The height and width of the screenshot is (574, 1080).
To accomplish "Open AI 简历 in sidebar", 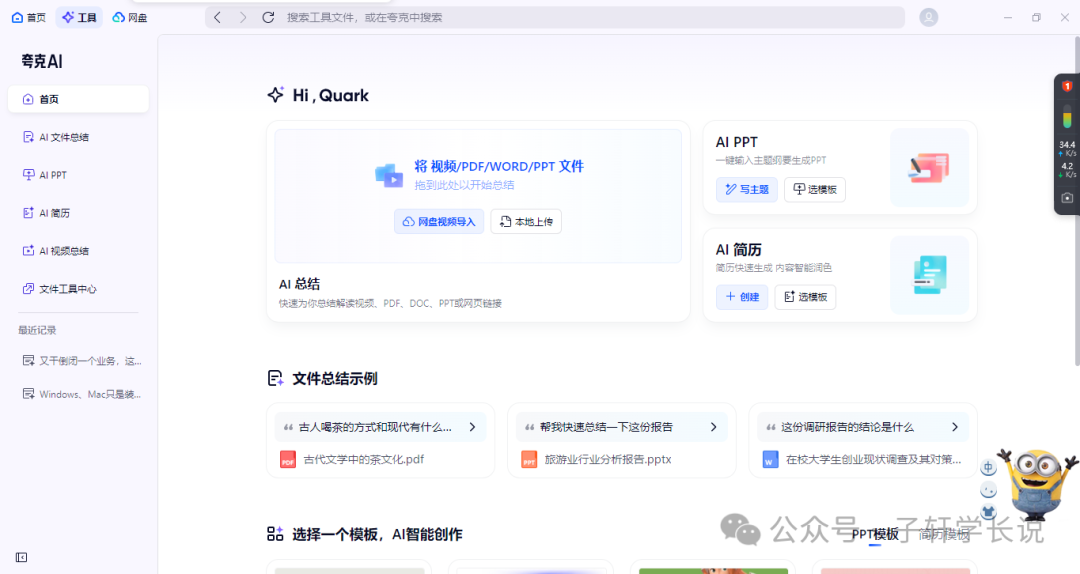I will (79, 213).
